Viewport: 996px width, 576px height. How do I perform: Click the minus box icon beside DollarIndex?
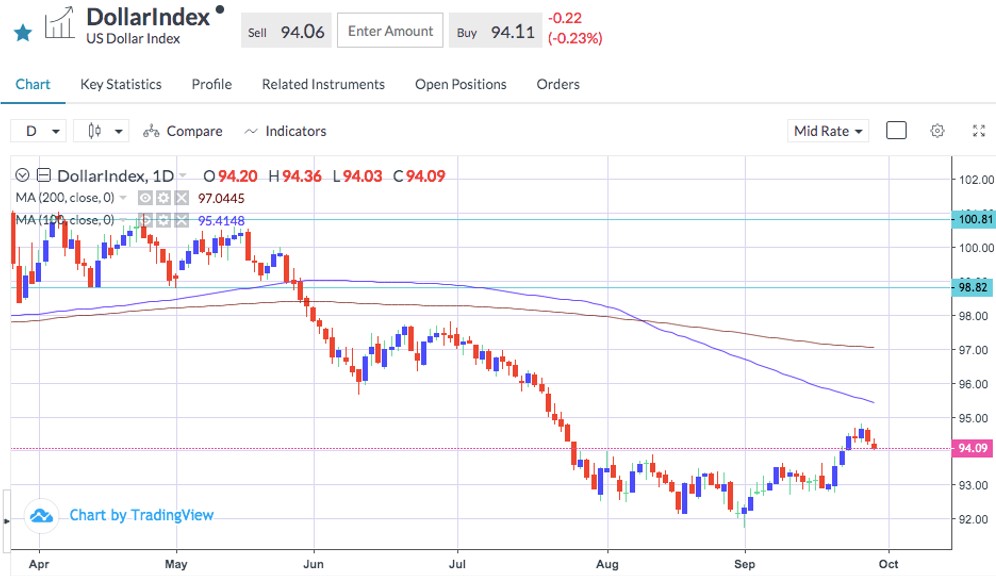tap(44, 175)
